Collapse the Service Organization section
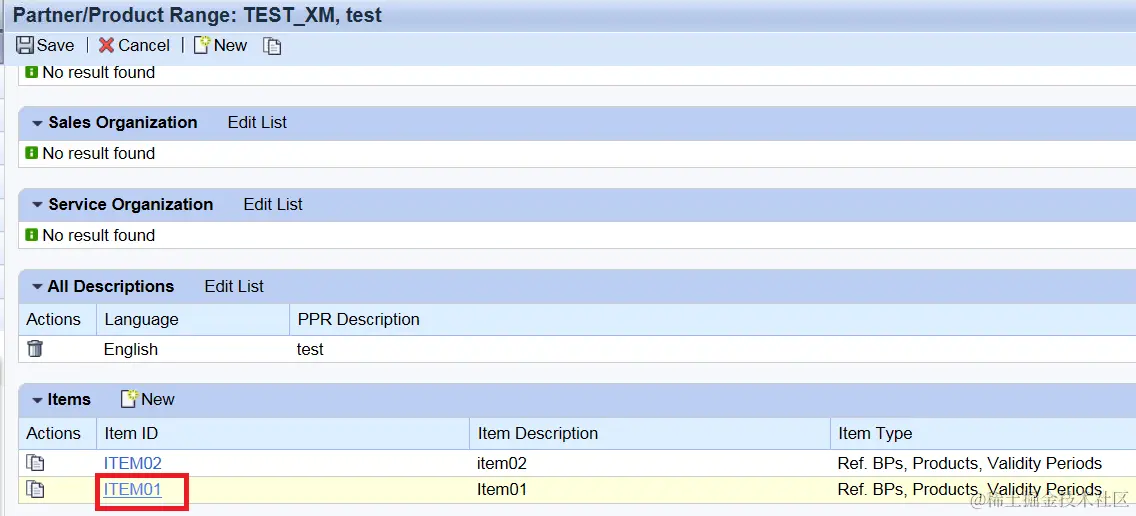The width and height of the screenshot is (1136, 516). (x=38, y=205)
